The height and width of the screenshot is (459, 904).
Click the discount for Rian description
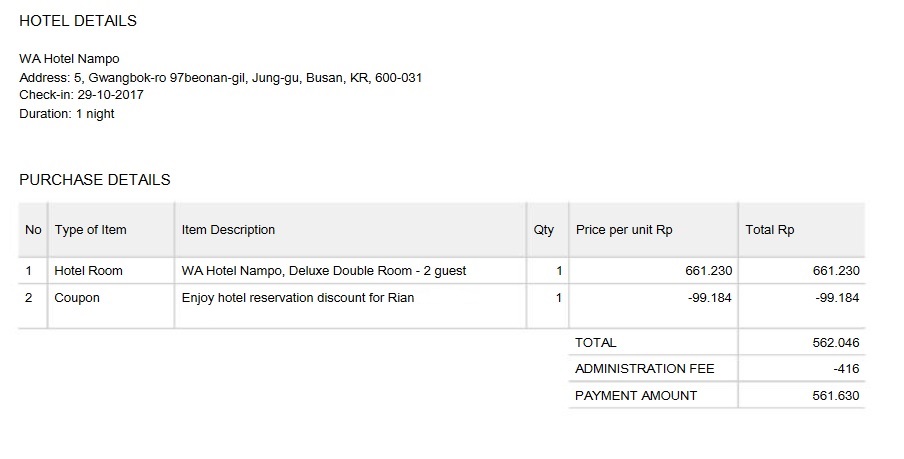point(298,298)
